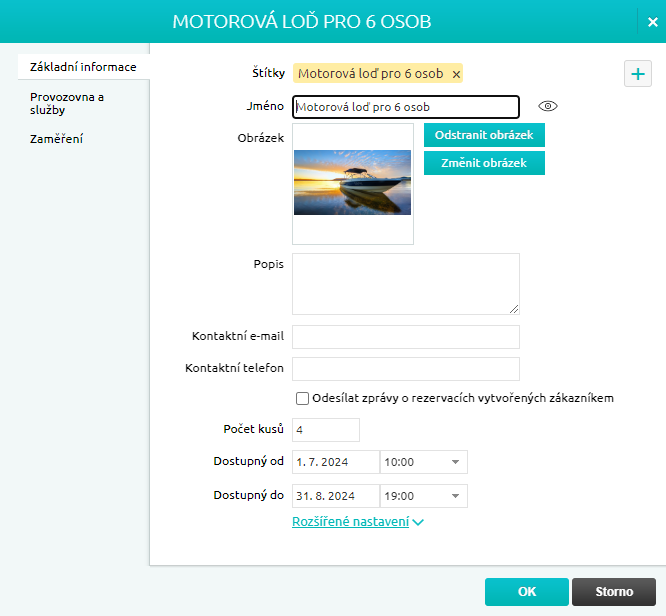Enable 'Odesílat zprávy o rezervacích' checkbox

coord(303,398)
